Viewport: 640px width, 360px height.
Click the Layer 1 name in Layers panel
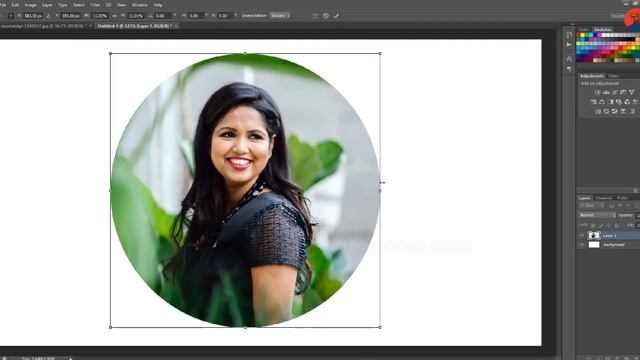(609, 236)
